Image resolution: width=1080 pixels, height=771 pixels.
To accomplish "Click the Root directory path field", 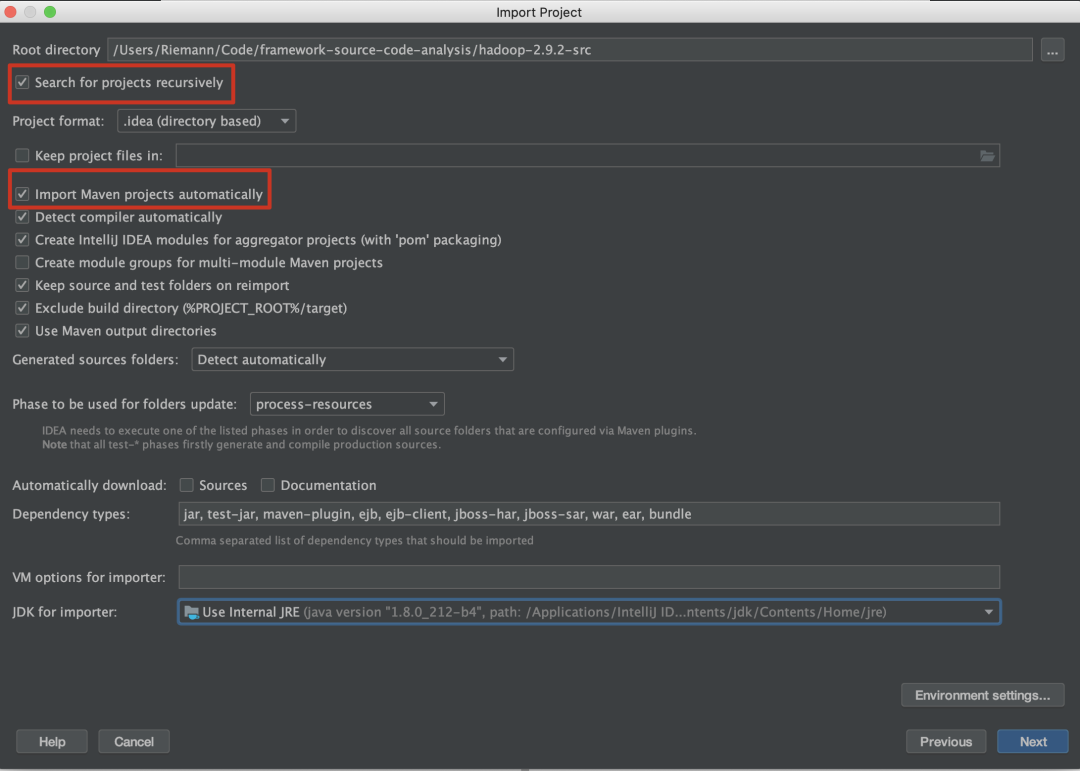I will coord(570,50).
